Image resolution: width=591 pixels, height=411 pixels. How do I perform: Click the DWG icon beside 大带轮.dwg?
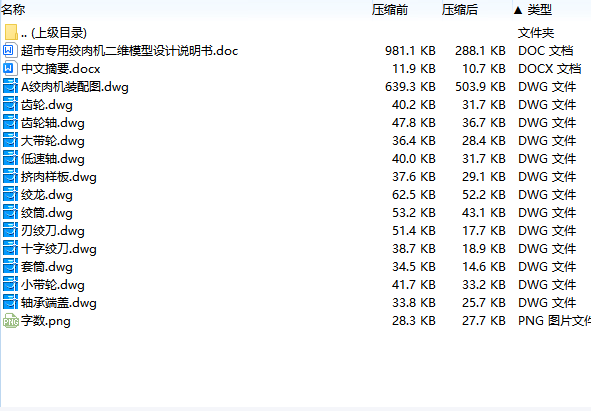point(10,141)
